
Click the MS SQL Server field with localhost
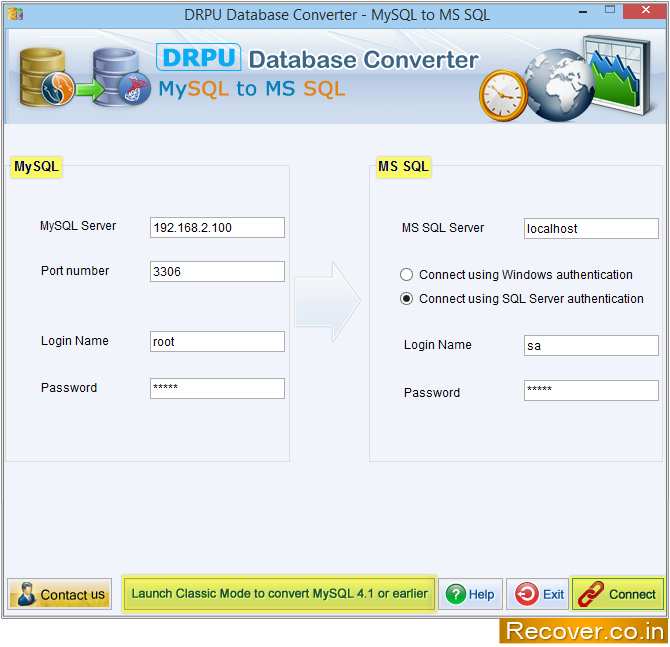pos(591,229)
